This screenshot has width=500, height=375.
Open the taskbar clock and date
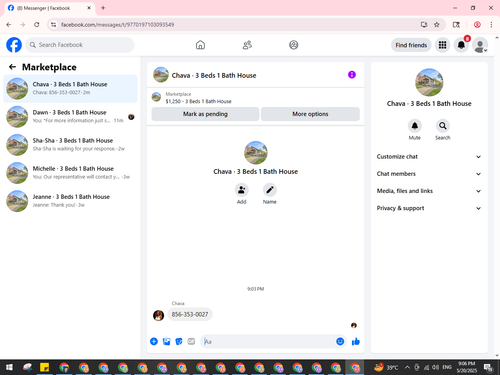pyautogui.click(x=467, y=367)
